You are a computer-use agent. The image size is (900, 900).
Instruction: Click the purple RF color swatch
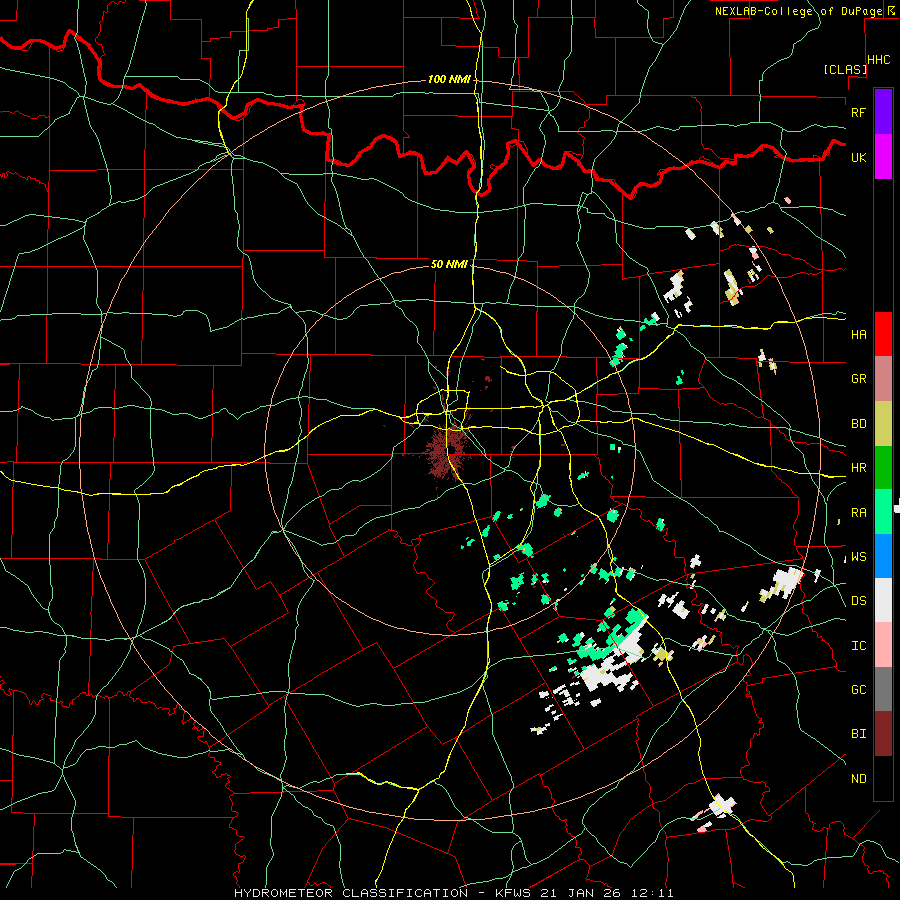pos(883,112)
